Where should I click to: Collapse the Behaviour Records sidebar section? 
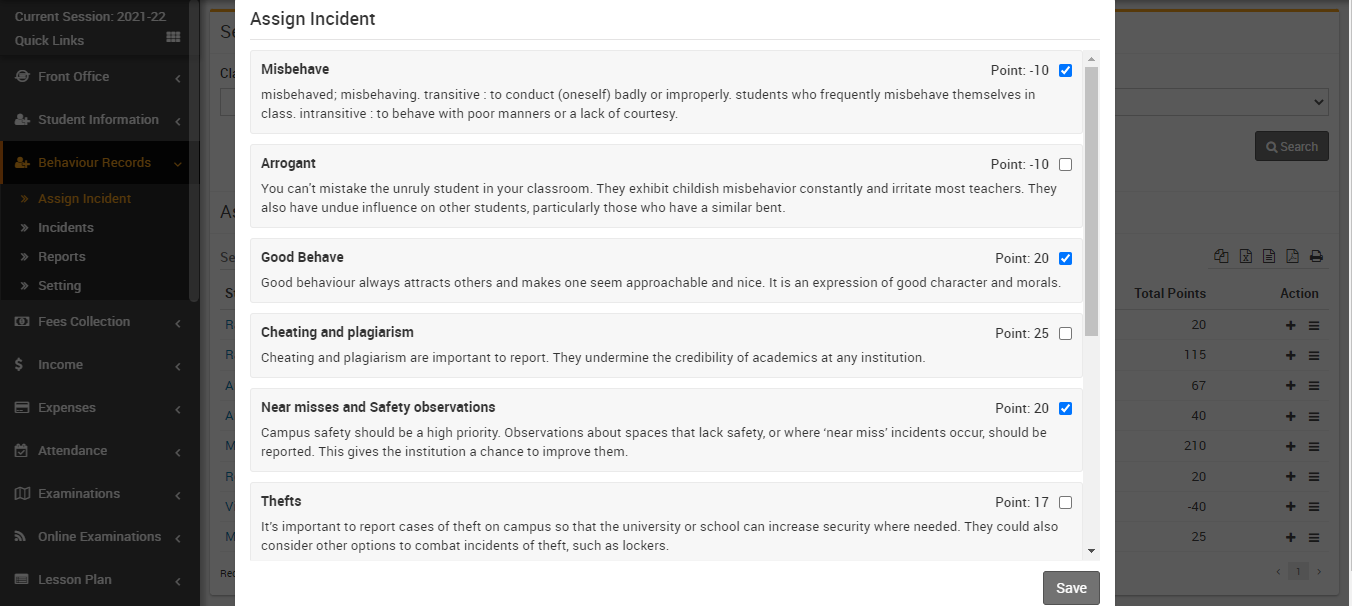coord(98,163)
